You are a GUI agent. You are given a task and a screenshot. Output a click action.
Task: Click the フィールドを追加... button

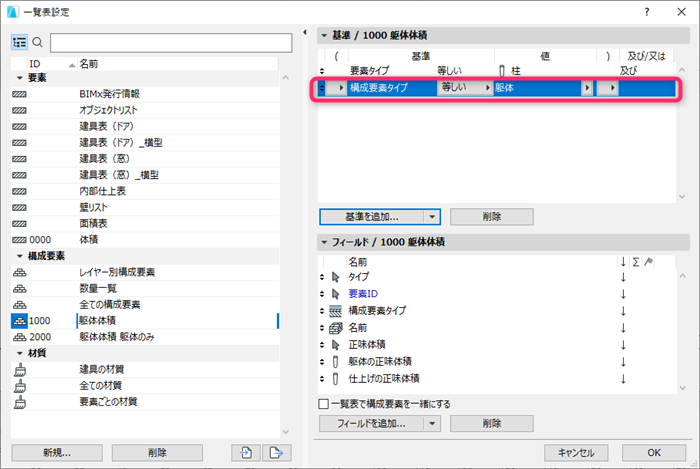[x=372, y=423]
